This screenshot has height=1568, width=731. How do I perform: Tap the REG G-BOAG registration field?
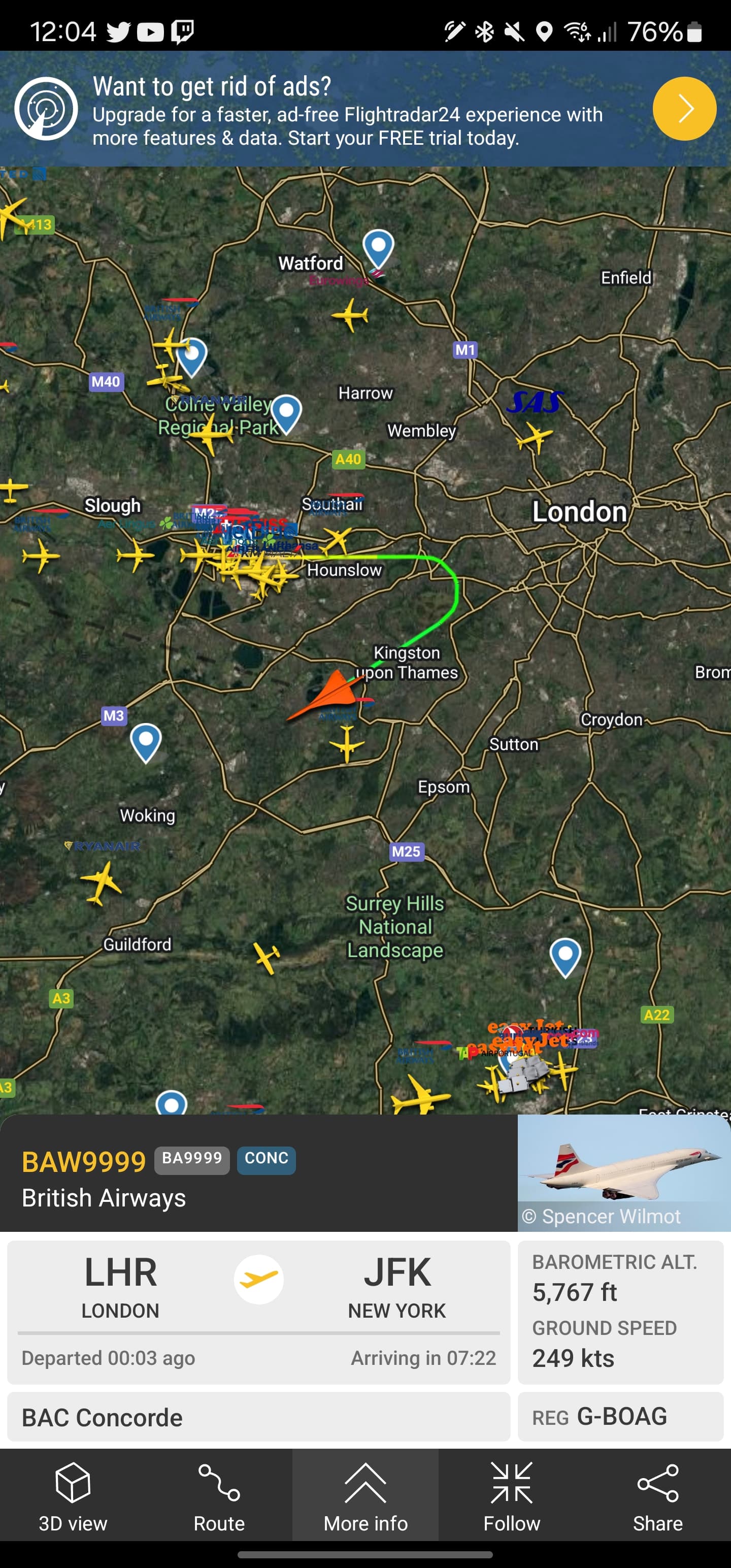click(620, 1417)
